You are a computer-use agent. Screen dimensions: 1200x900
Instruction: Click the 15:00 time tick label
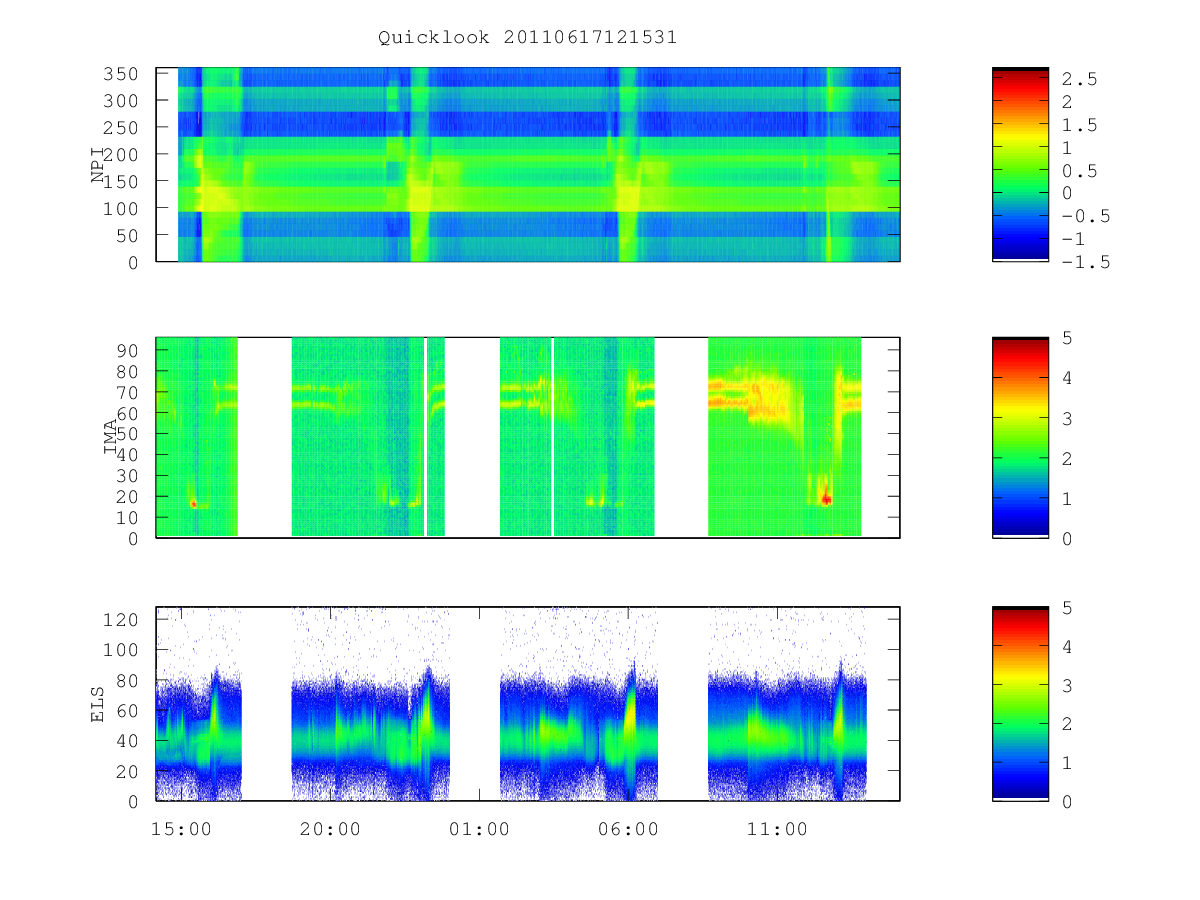click(181, 829)
